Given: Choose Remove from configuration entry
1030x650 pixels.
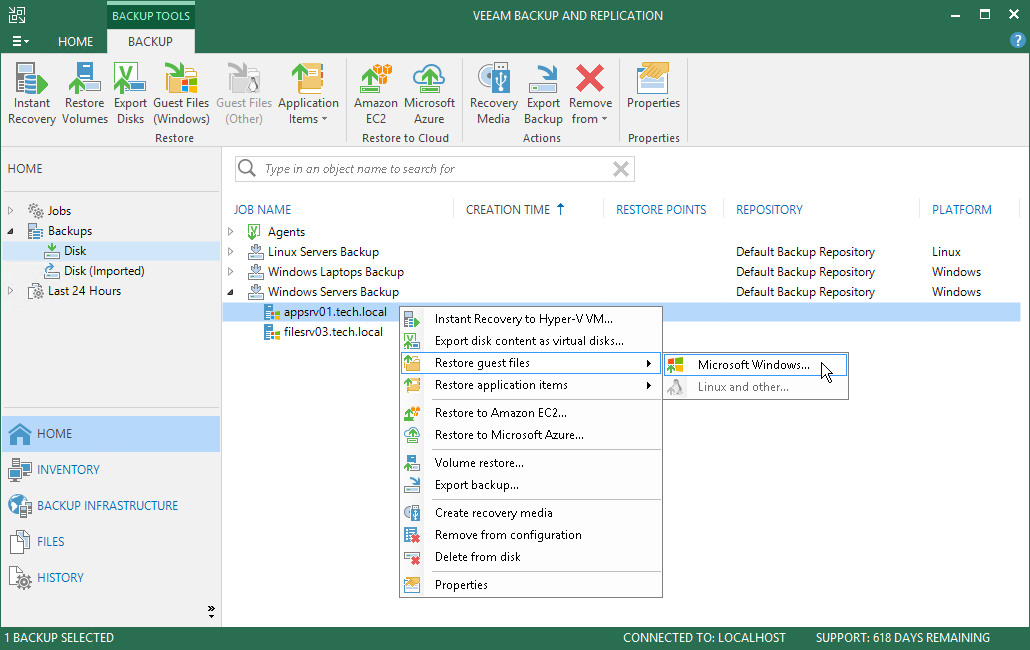Looking at the screenshot, I should [531, 535].
